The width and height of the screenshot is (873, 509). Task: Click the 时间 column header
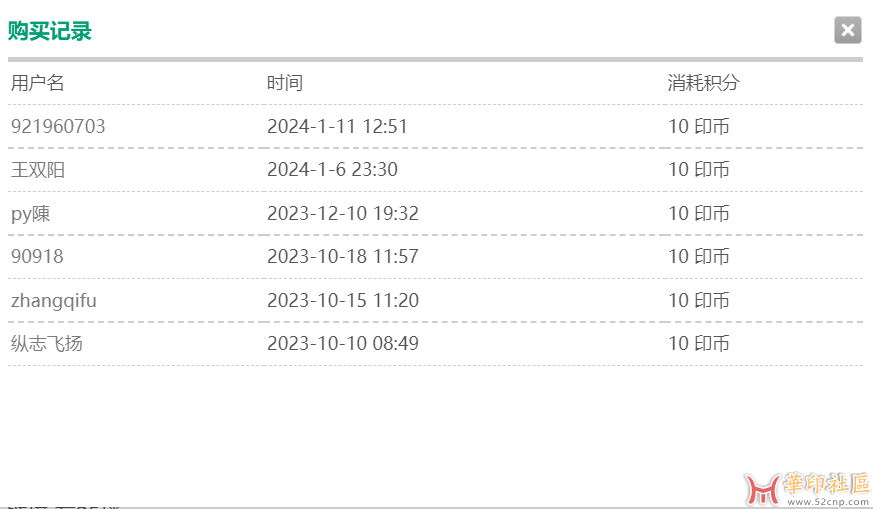(285, 83)
